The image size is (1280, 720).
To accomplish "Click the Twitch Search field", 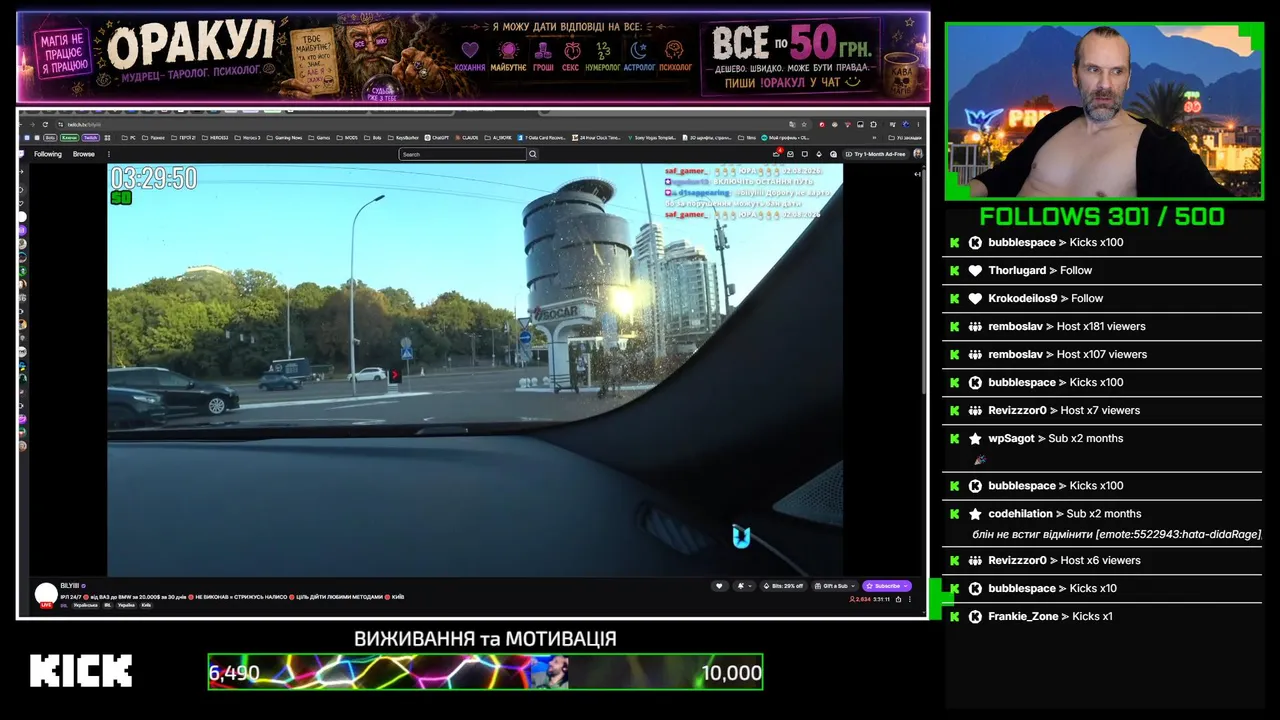I will click(x=462, y=154).
